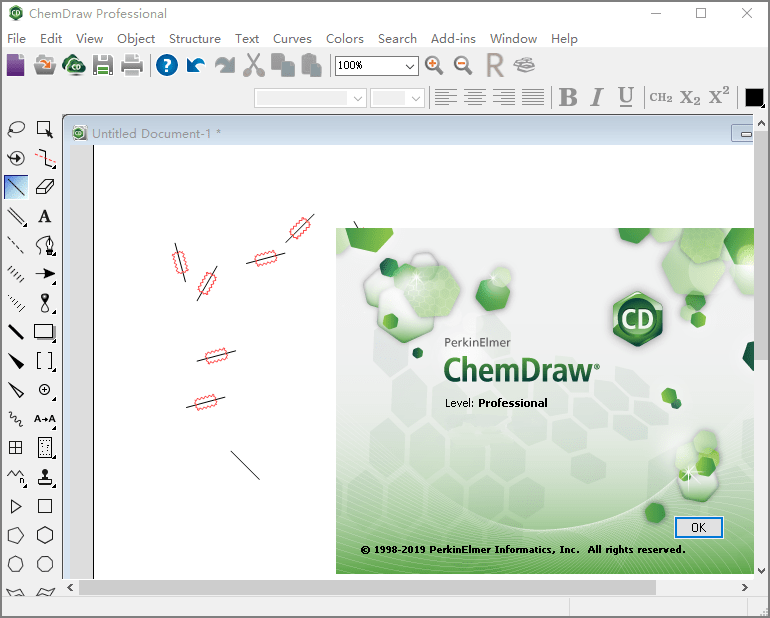Select the Lasso tool
Viewport: 770px width, 618px height.
coord(16,129)
